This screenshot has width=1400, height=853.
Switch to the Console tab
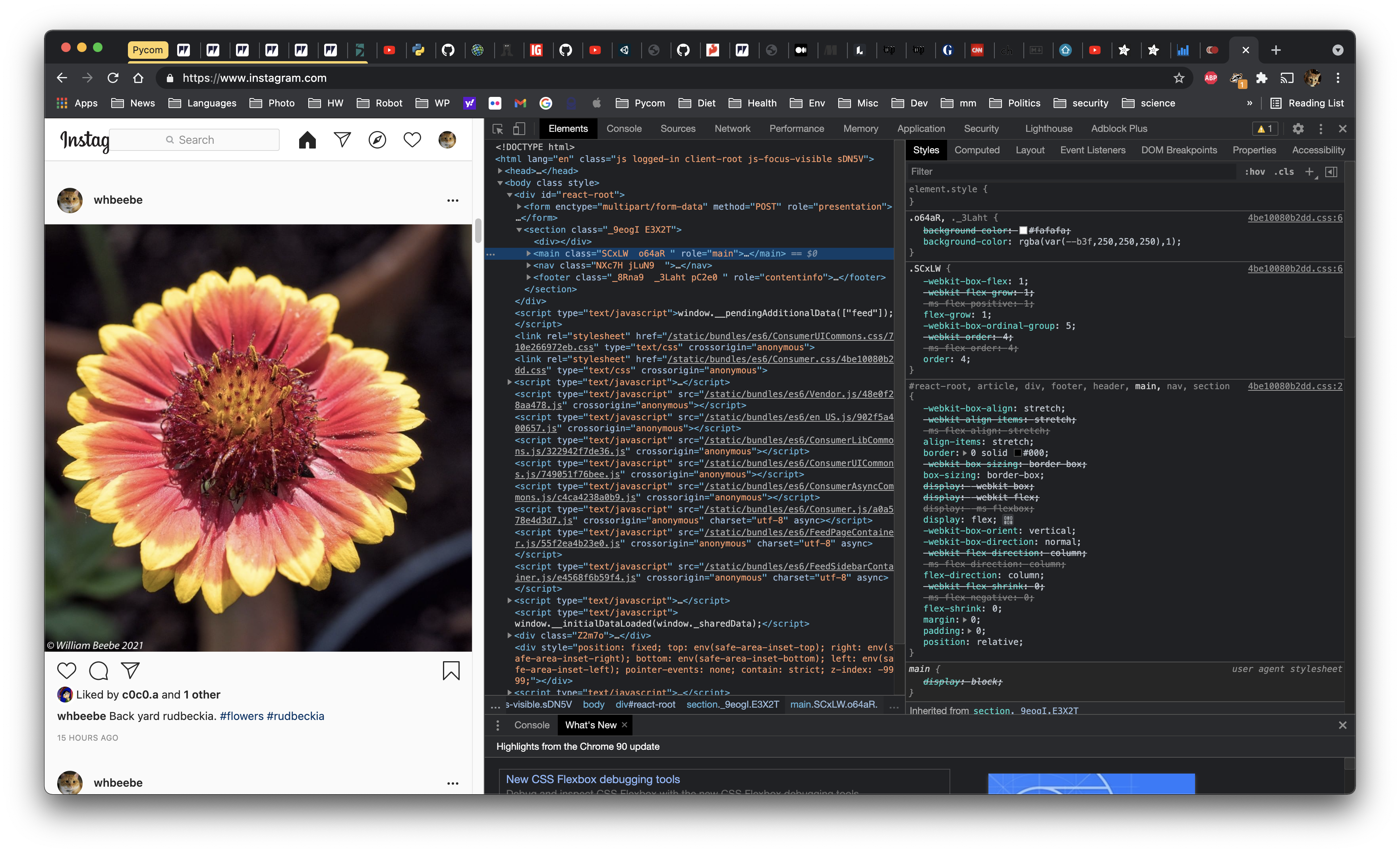click(624, 129)
